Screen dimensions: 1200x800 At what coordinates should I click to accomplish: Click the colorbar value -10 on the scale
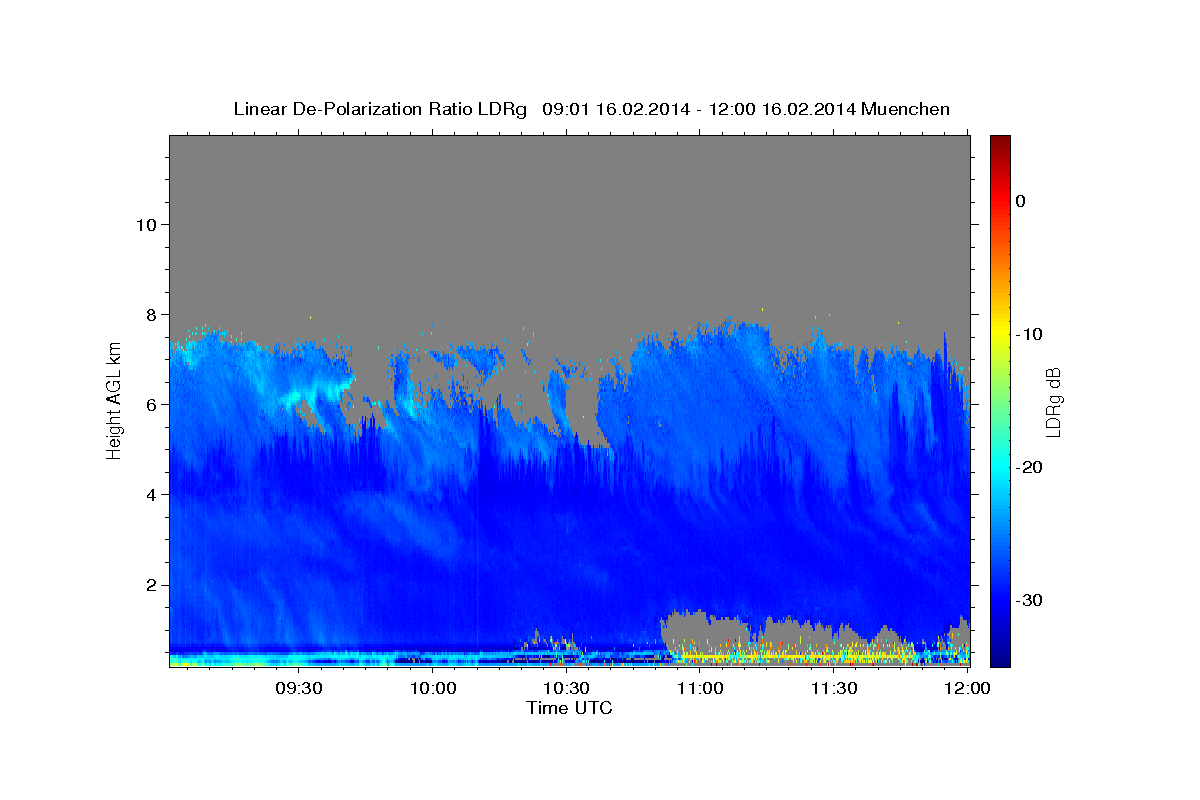(x=1029, y=334)
